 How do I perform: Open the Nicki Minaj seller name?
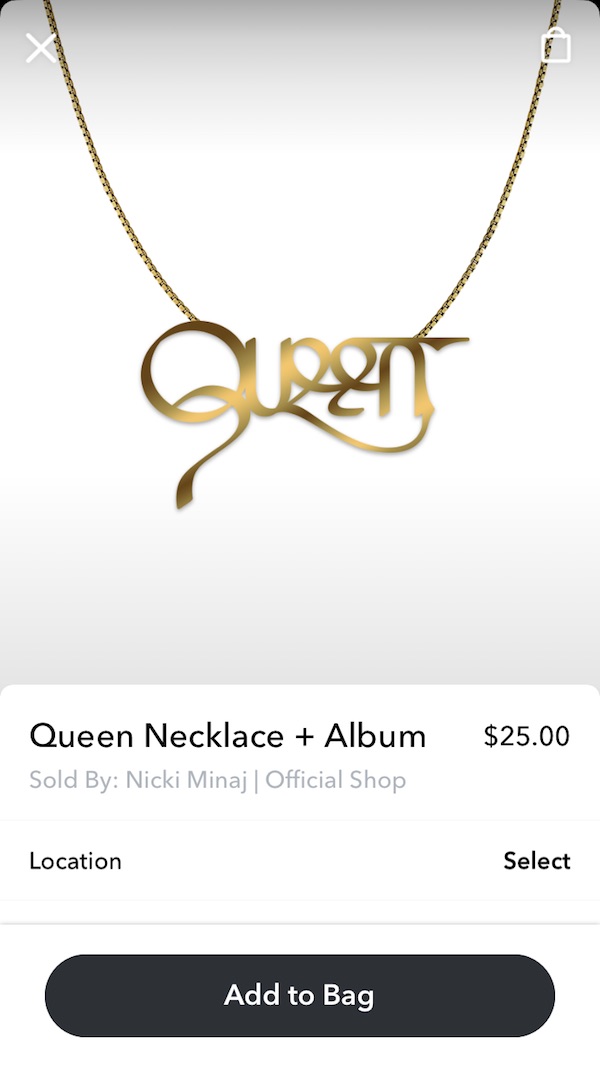[186, 780]
